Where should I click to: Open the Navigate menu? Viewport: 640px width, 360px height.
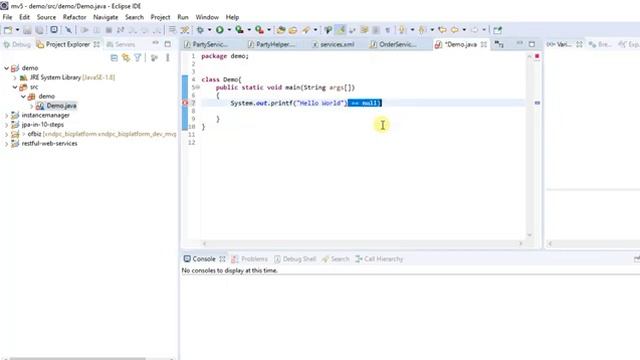click(105, 17)
